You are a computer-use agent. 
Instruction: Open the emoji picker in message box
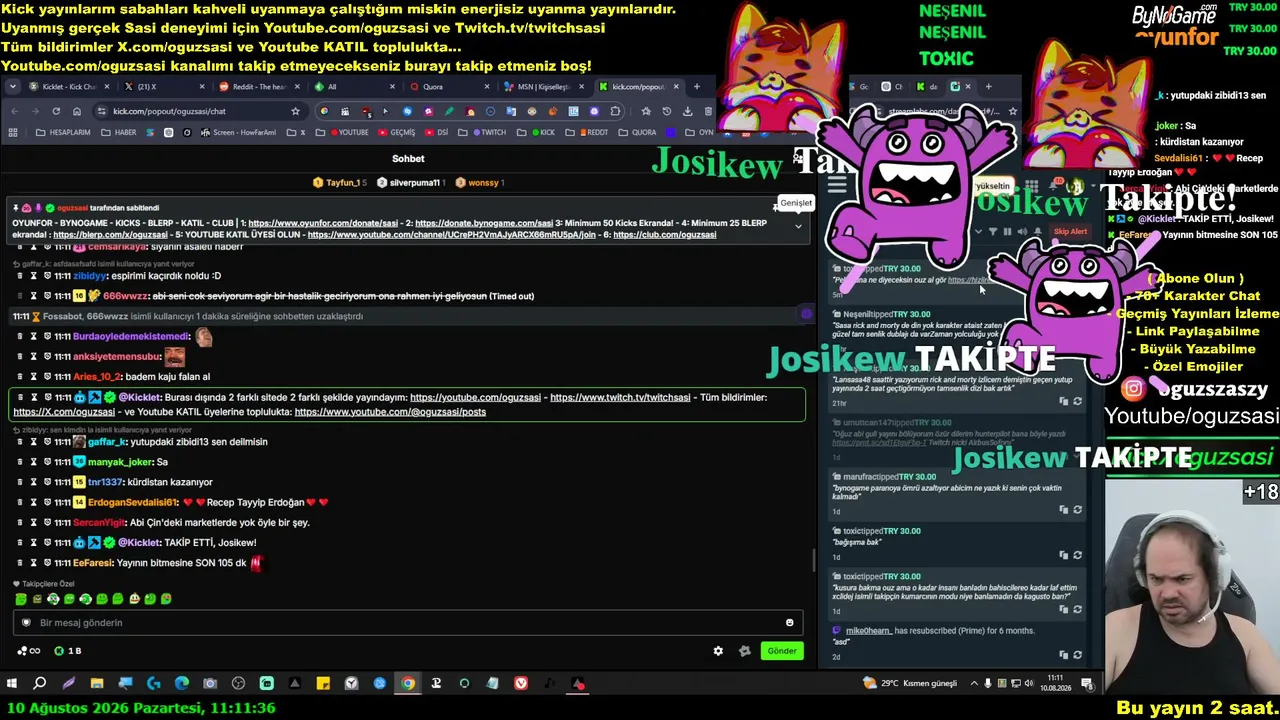790,622
